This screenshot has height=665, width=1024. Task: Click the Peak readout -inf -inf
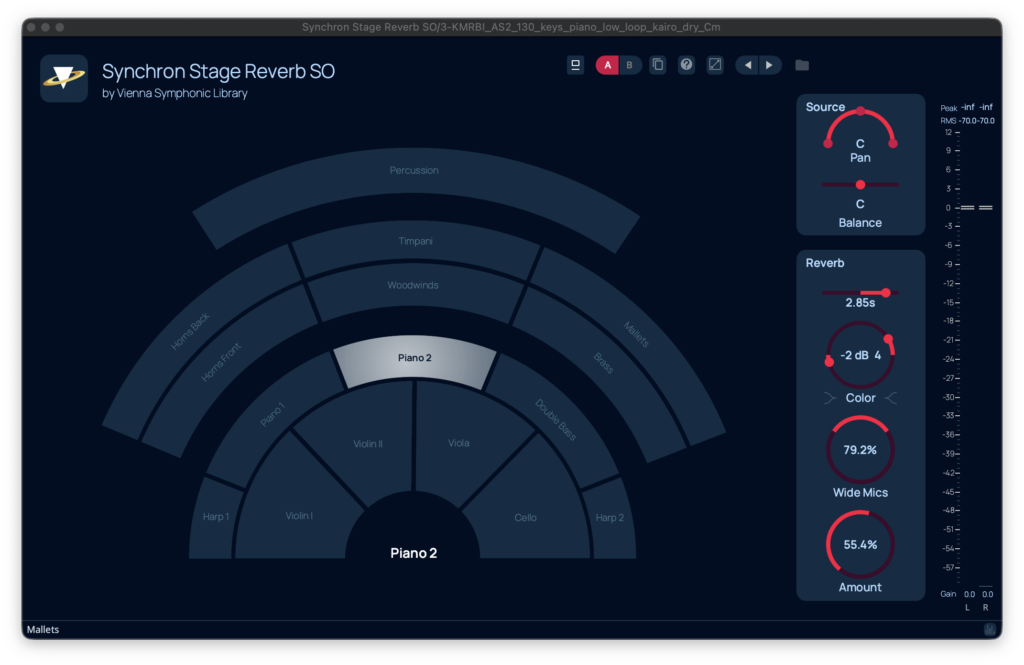point(976,107)
